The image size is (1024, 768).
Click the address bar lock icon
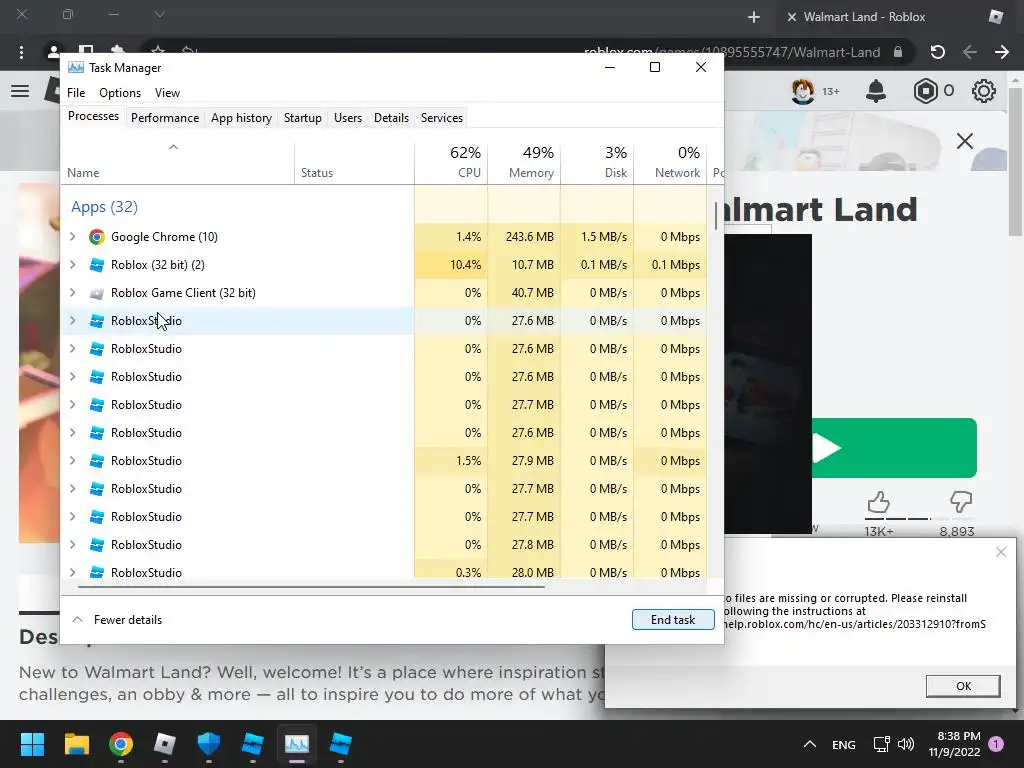[x=898, y=52]
